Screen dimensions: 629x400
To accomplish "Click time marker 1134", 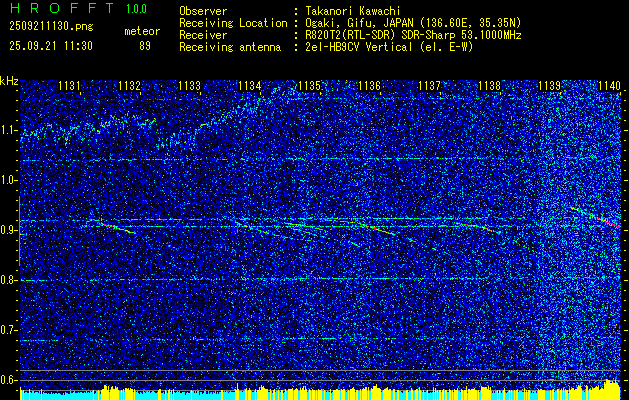I will (250, 85).
